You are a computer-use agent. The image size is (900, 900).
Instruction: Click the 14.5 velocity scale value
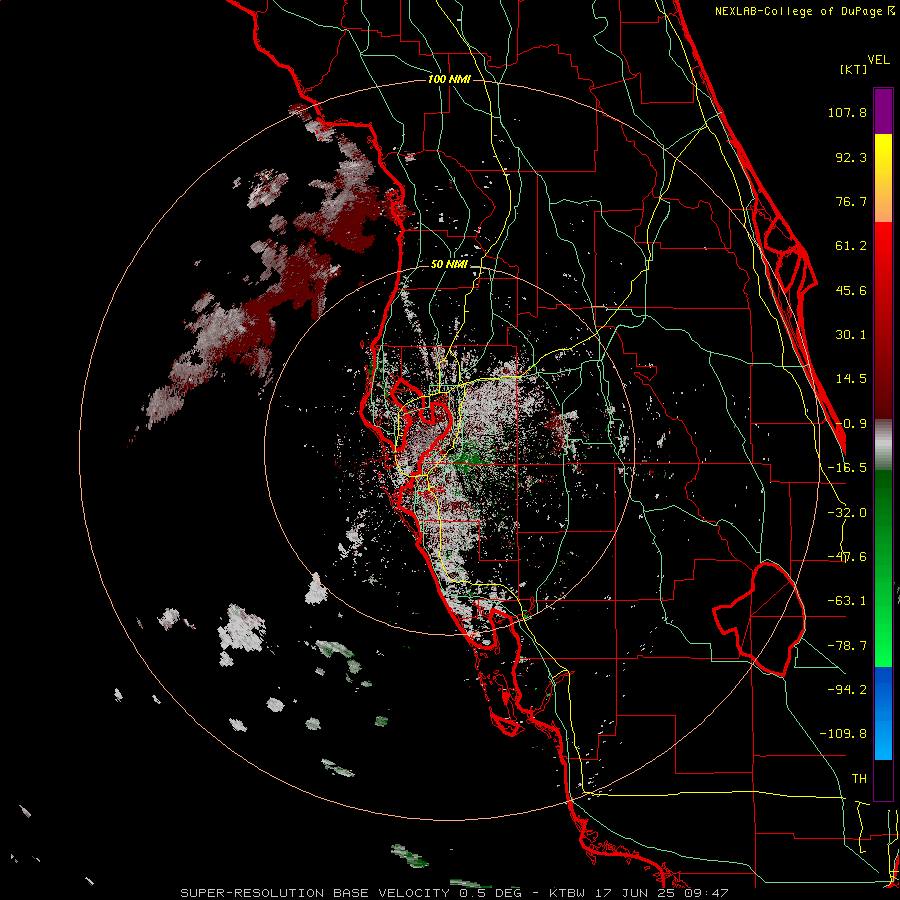point(851,379)
